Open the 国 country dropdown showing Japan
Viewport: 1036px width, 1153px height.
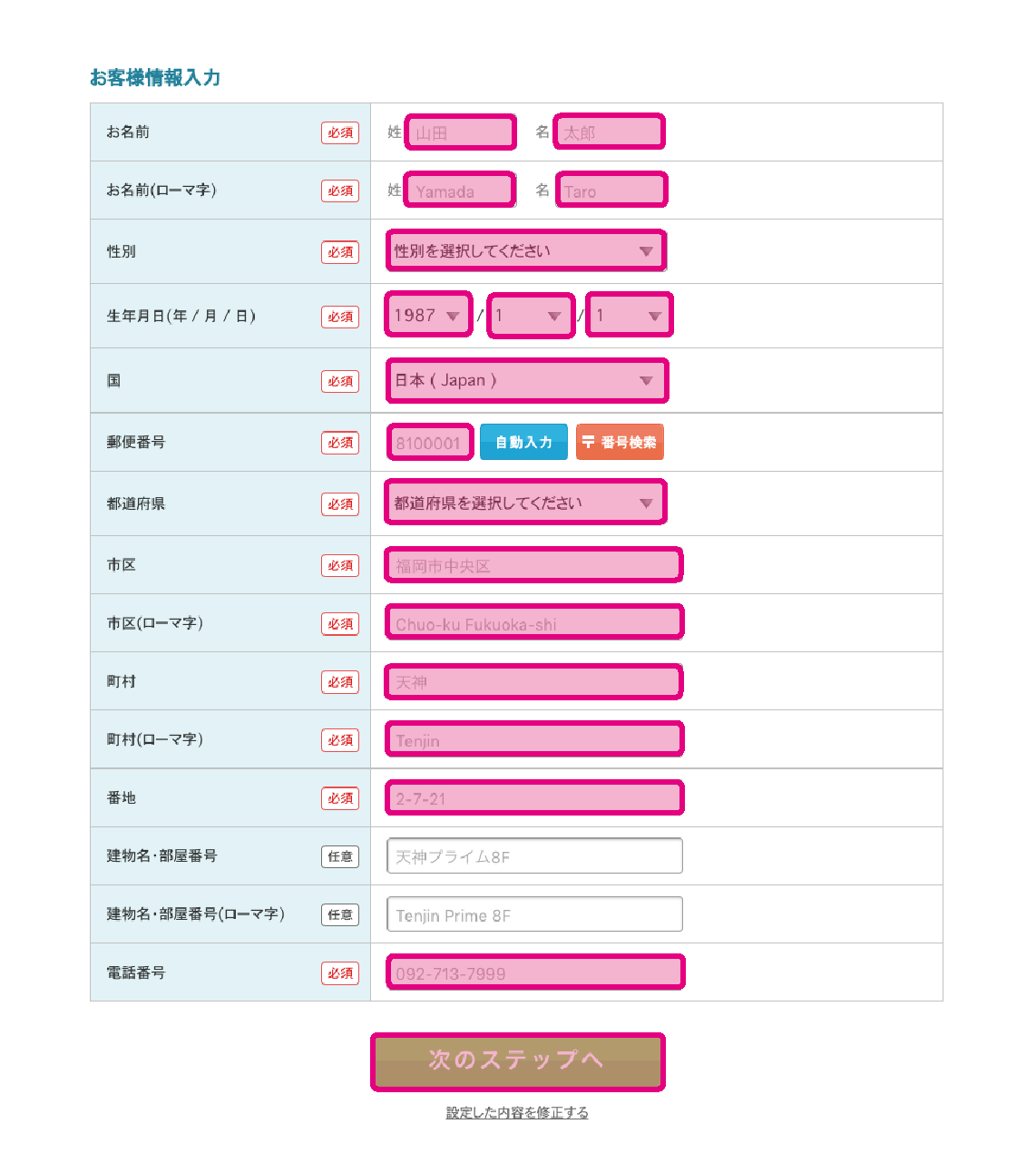tap(527, 380)
